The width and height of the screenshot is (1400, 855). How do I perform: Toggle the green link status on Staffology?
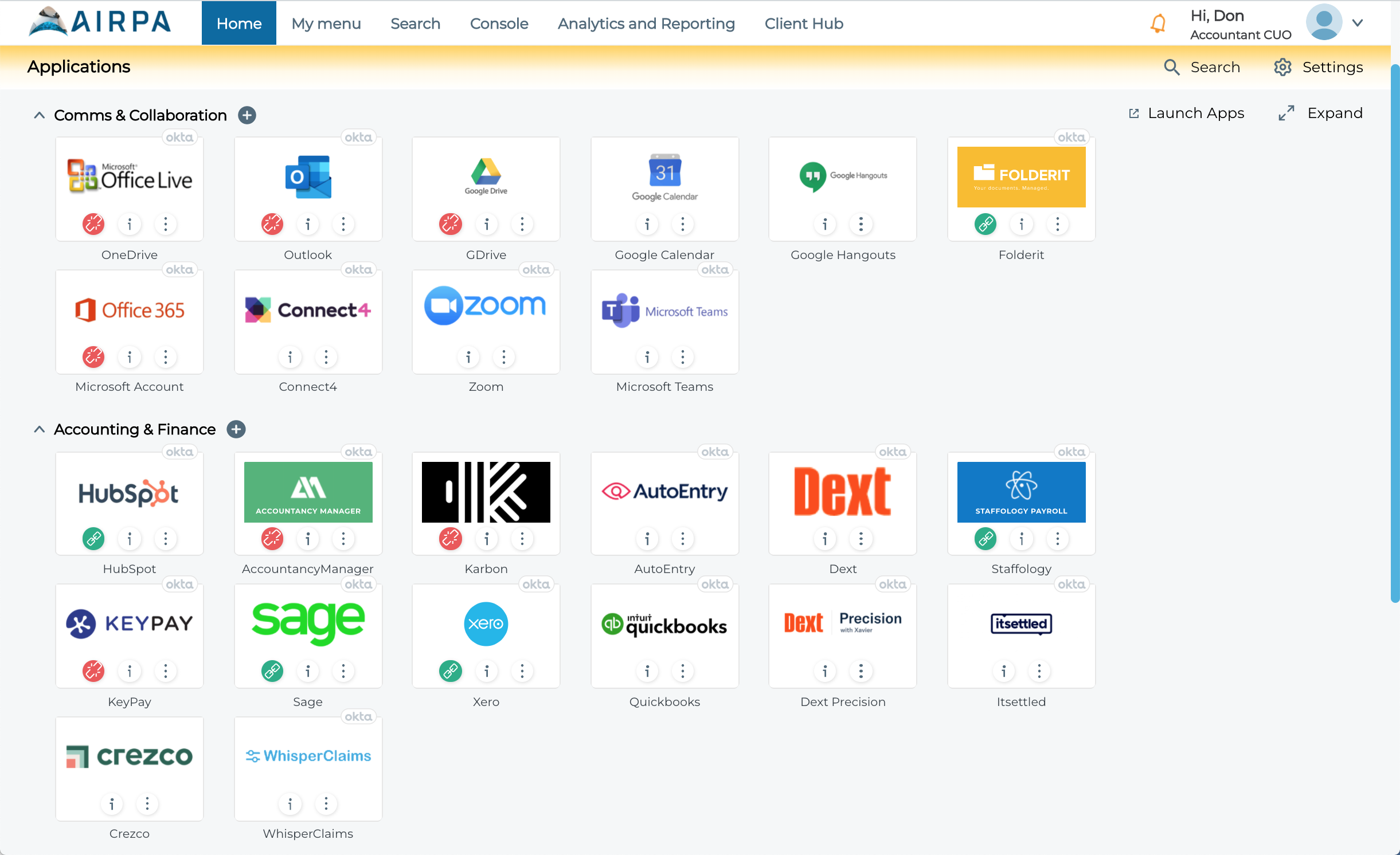tap(986, 539)
